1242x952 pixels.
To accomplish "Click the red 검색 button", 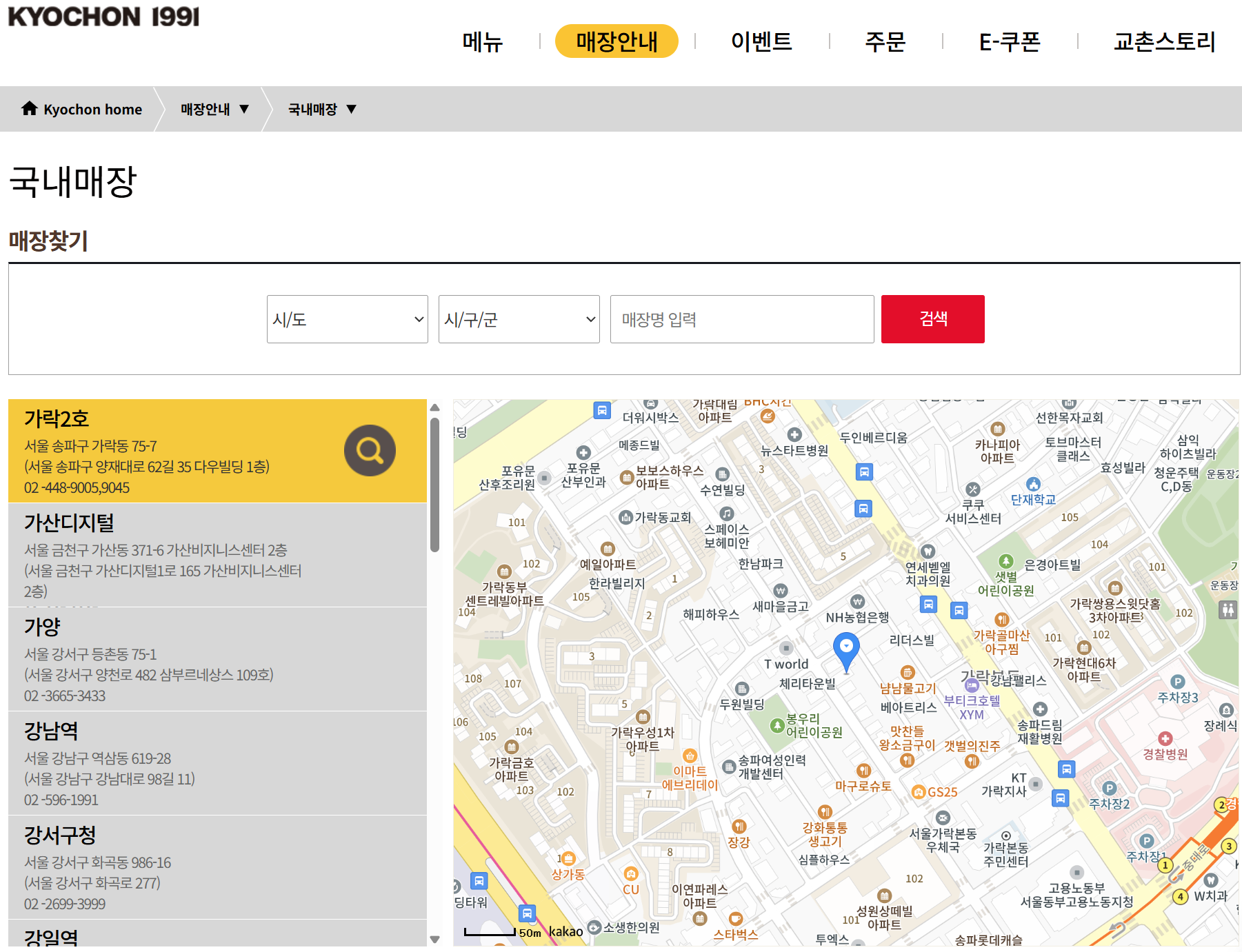I will click(x=933, y=319).
